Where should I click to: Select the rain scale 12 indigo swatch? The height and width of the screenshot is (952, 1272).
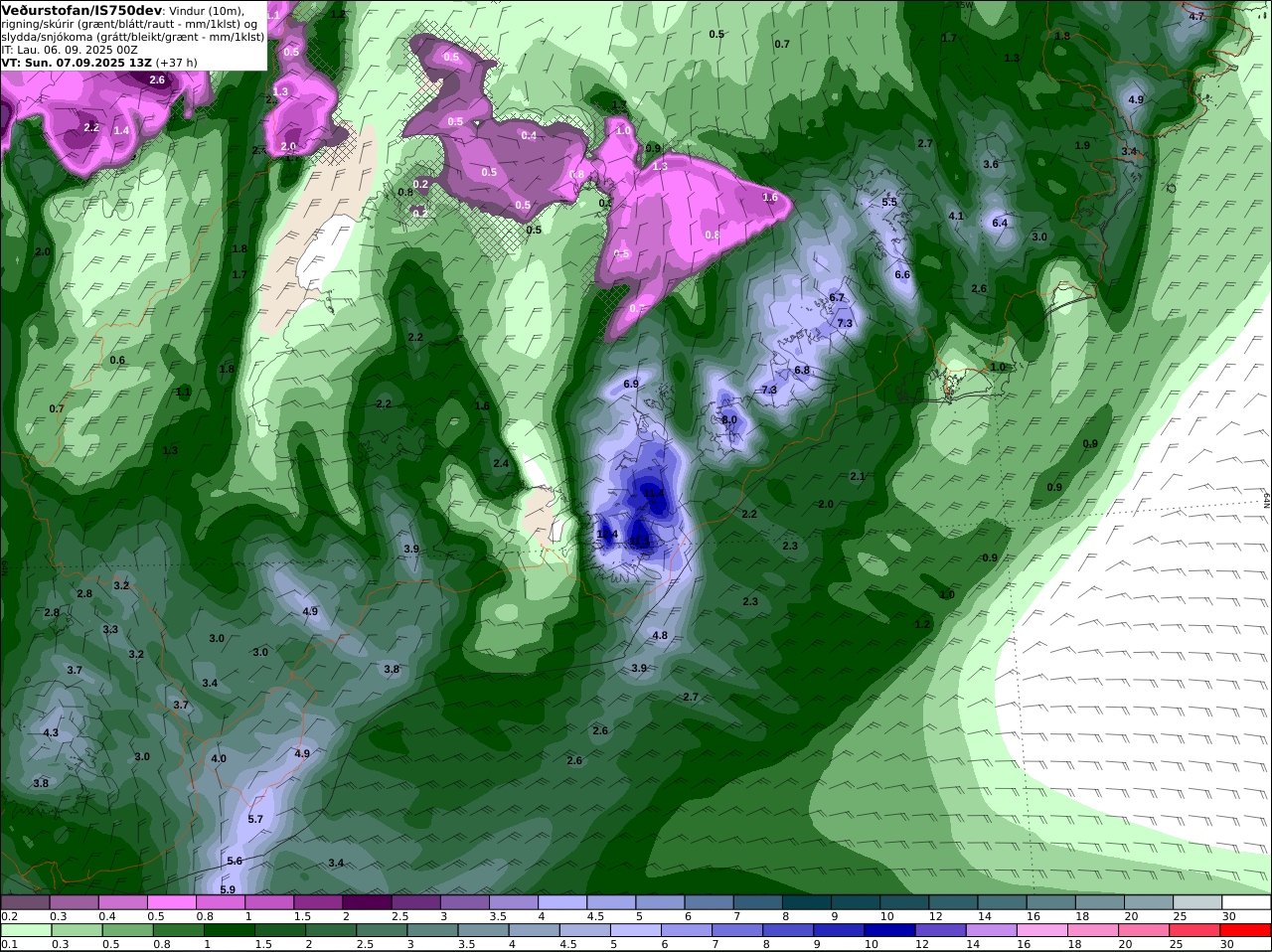(940, 931)
